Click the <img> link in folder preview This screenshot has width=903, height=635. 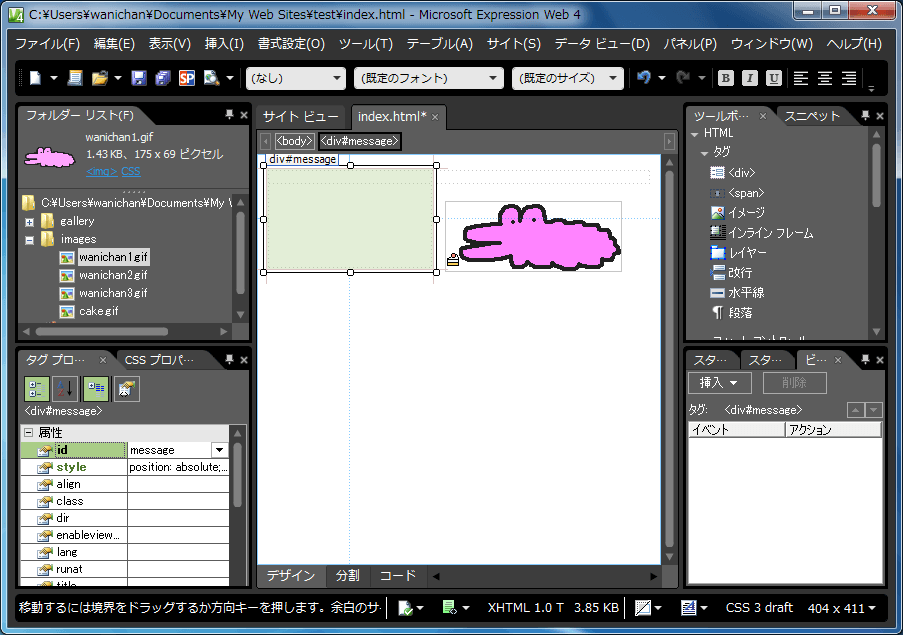pyautogui.click(x=101, y=172)
